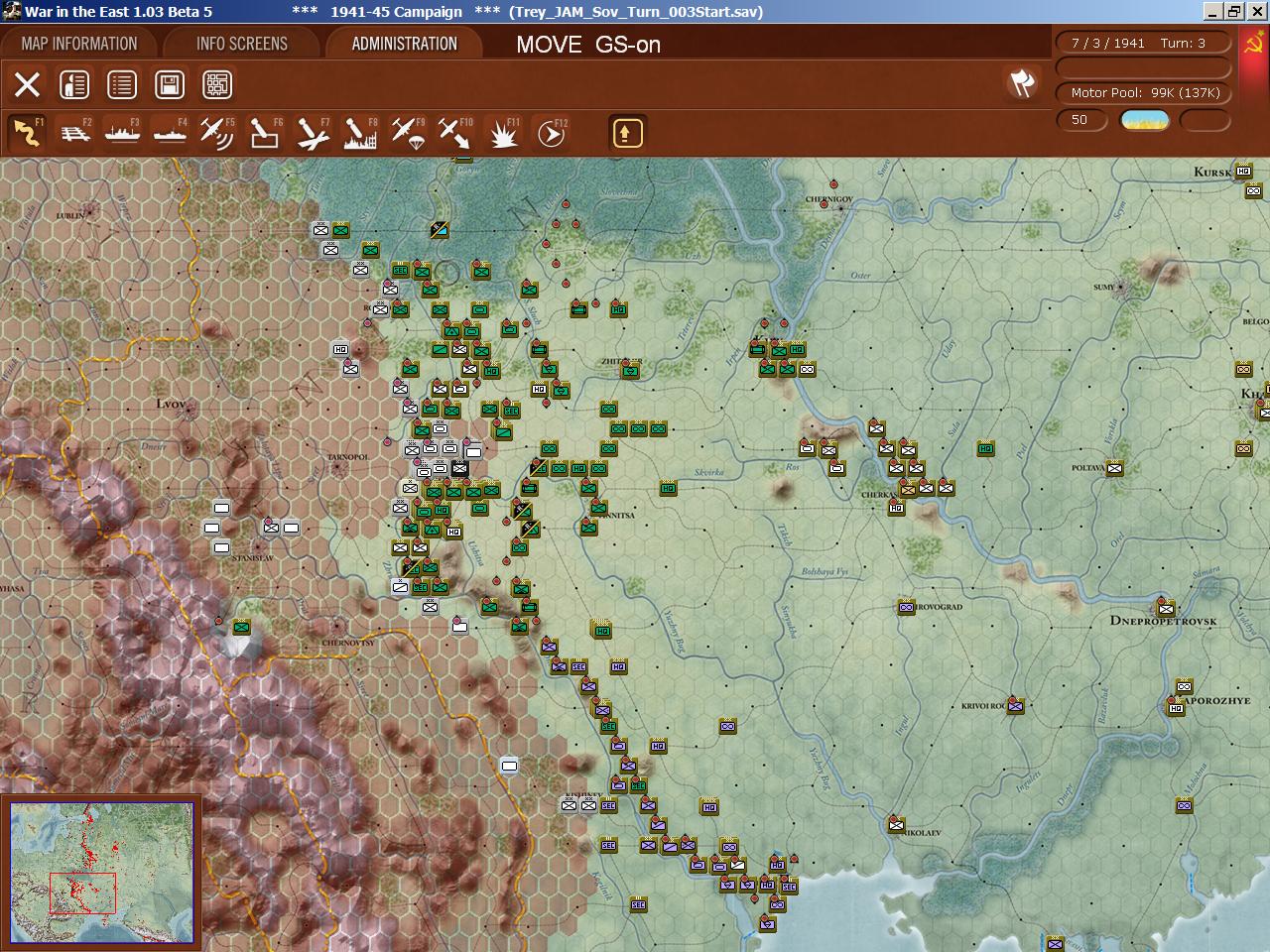This screenshot has width=1270, height=952.
Task: Open the commander's report icon with figure
Action: click(x=74, y=85)
